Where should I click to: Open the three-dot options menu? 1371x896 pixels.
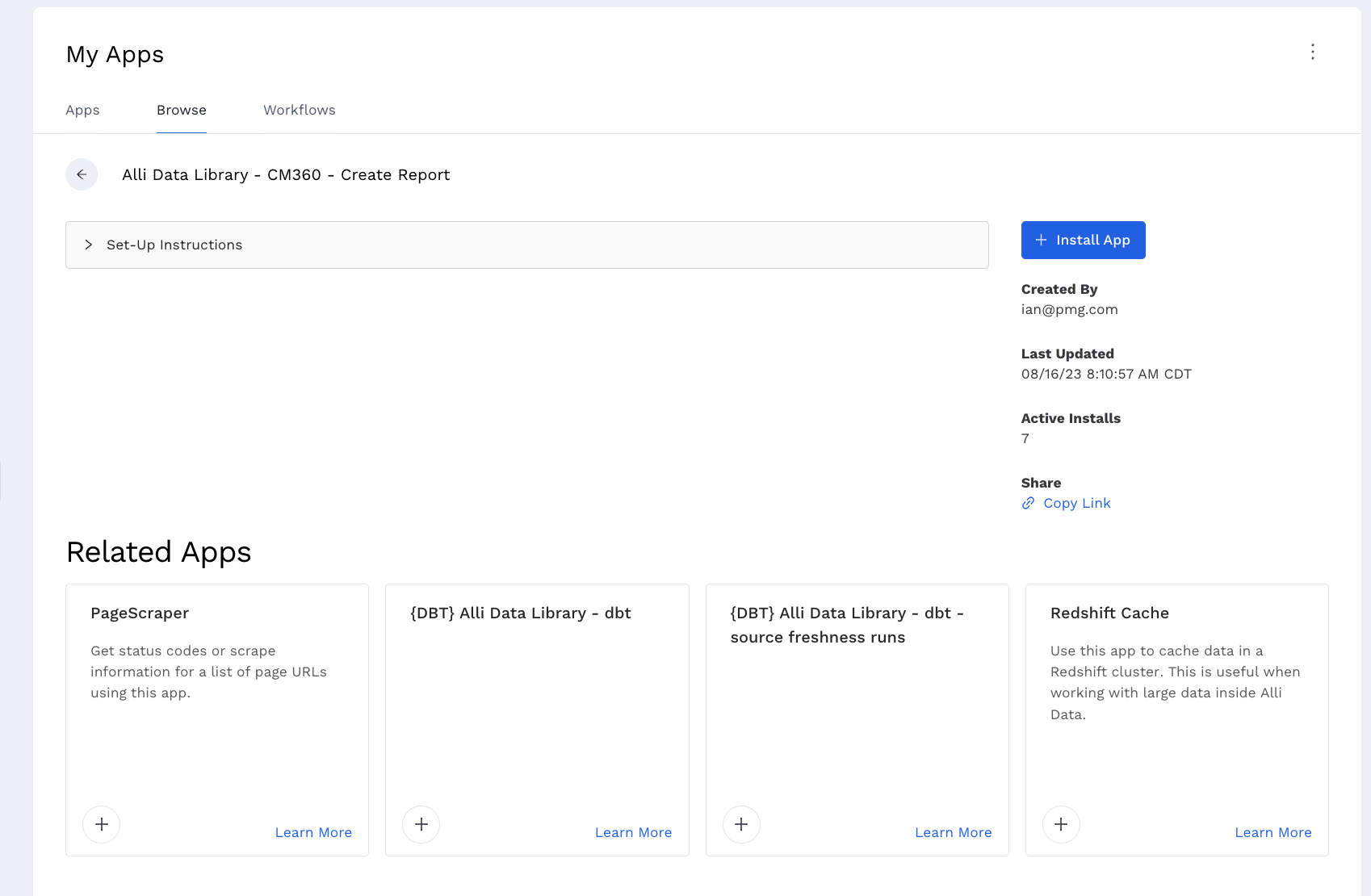[x=1313, y=52]
